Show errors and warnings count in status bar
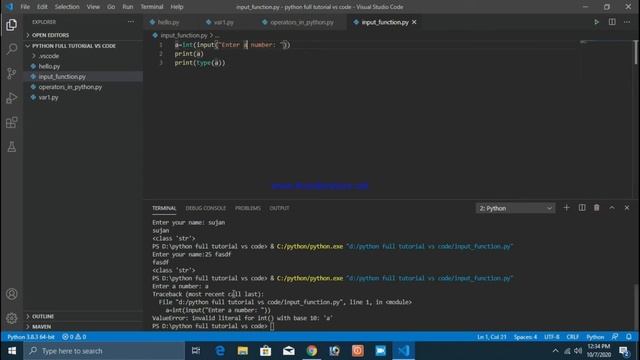The height and width of the screenshot is (360, 640). coord(74,337)
